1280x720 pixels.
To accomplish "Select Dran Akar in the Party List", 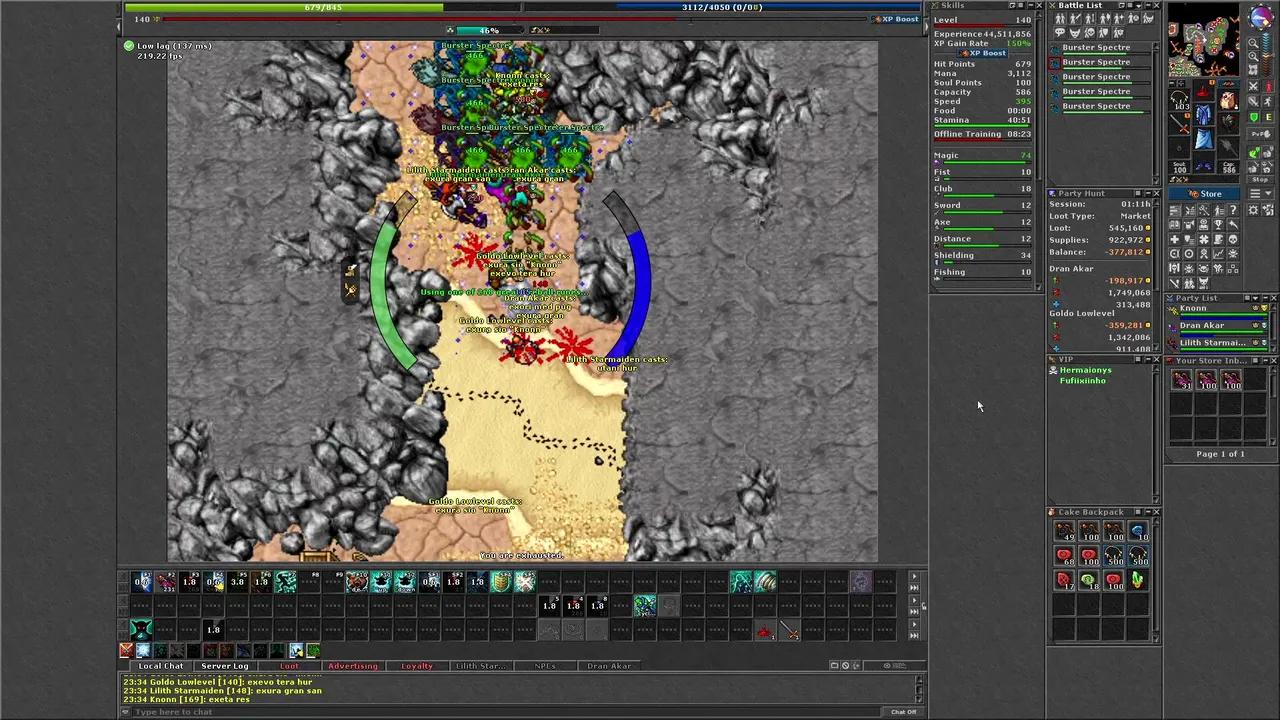I will 1219,326.
